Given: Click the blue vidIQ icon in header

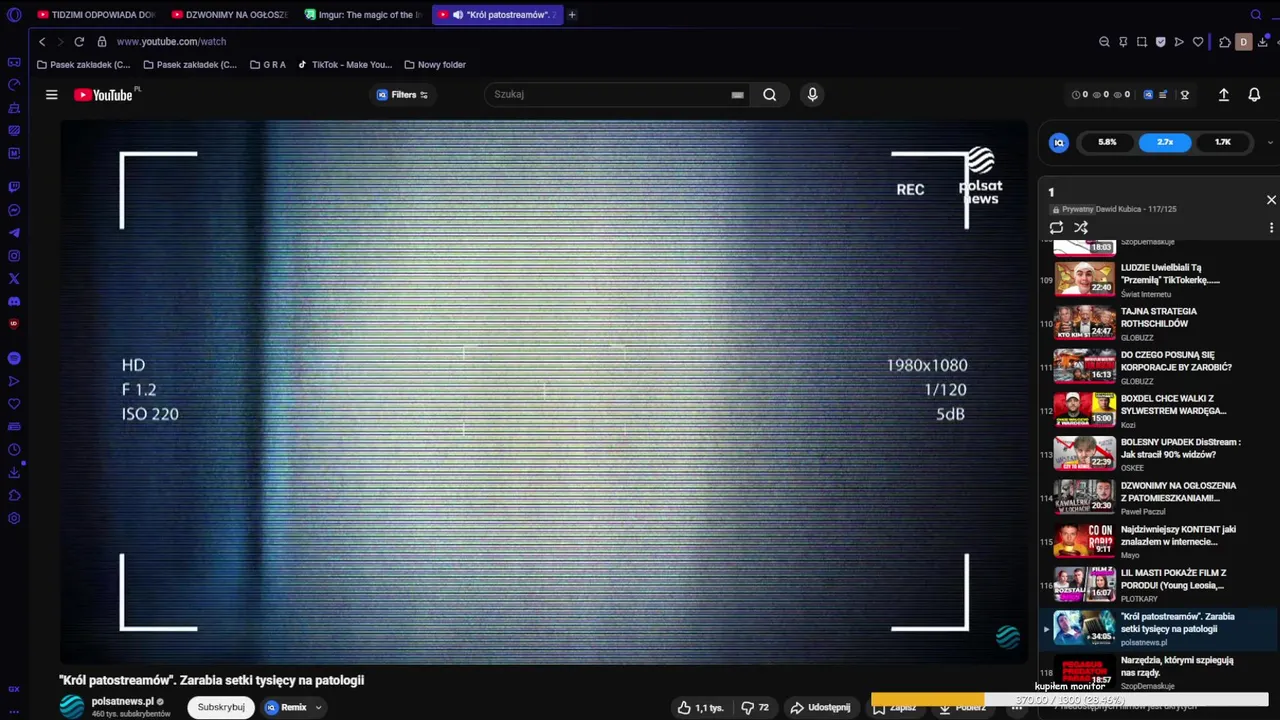Looking at the screenshot, I should point(1148,95).
